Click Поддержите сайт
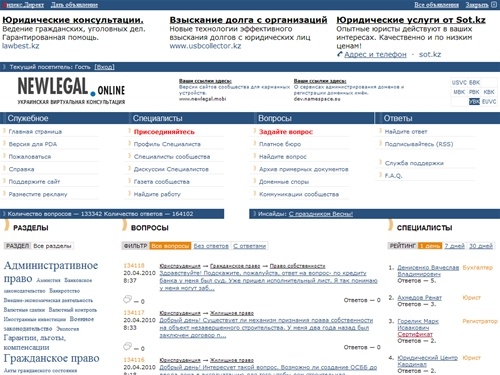This screenshot has width=500, height=375. 34,182
